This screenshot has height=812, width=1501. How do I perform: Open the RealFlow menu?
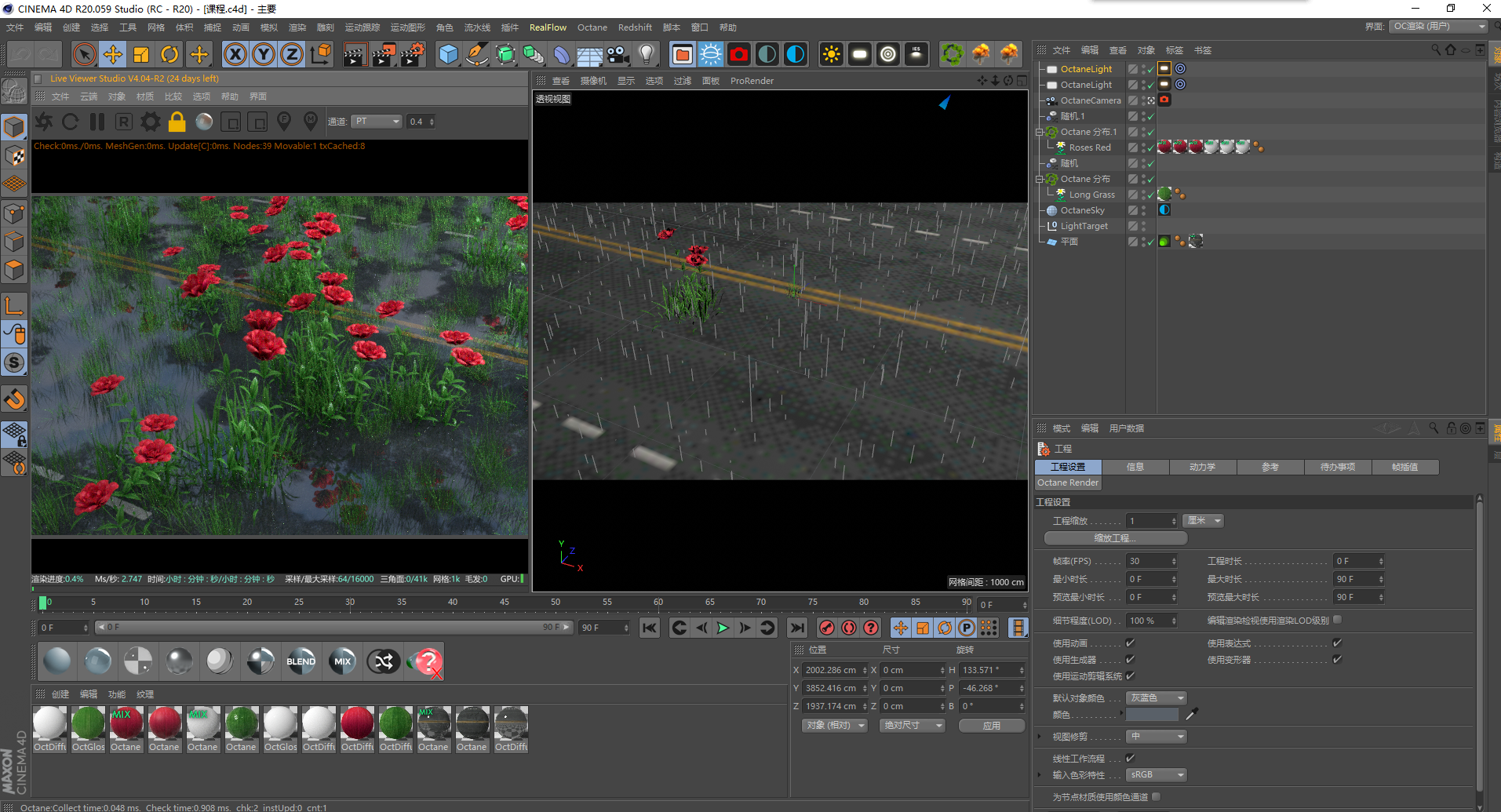pos(548,27)
